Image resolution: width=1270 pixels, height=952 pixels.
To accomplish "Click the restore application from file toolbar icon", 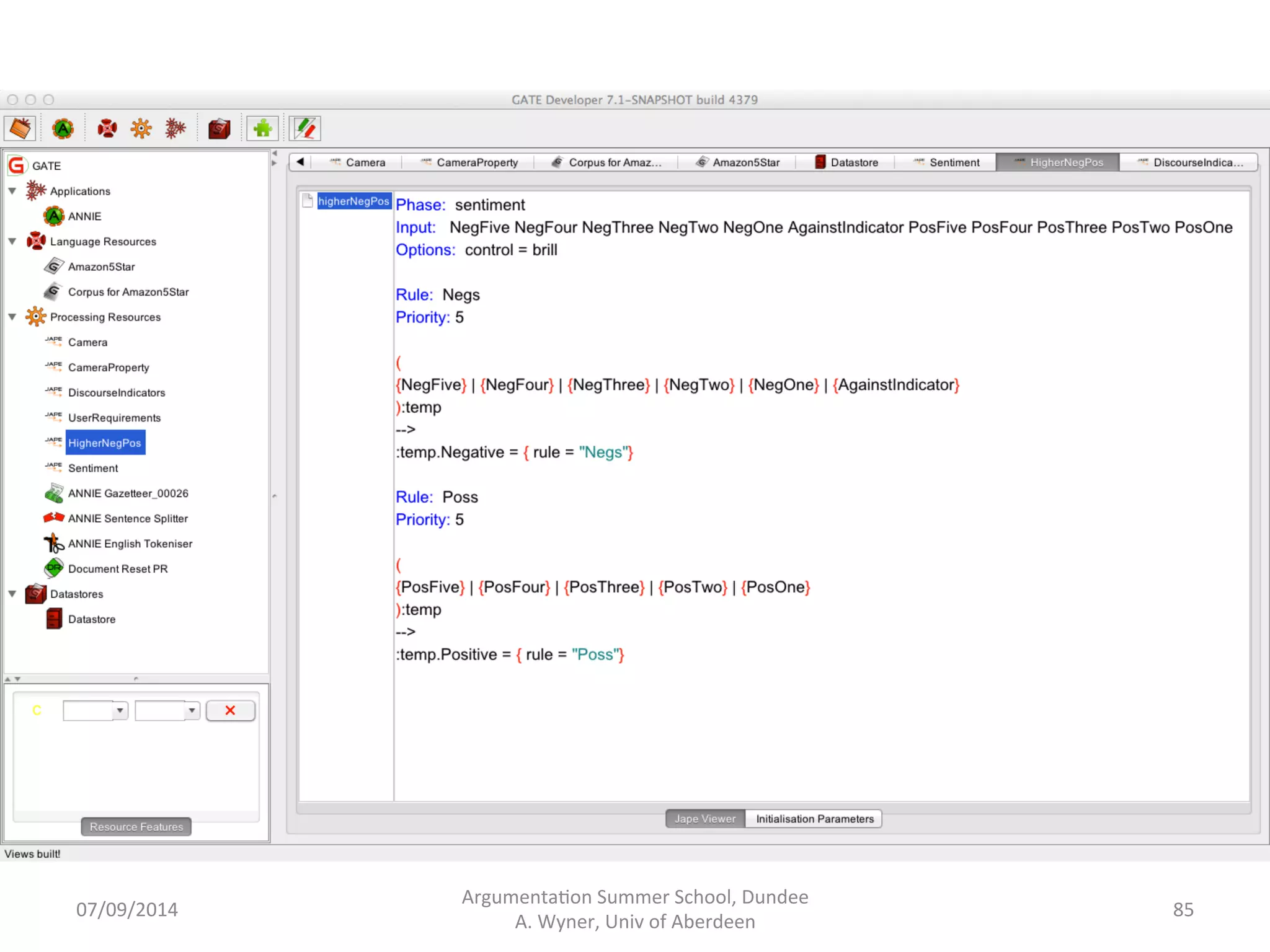I will (20, 128).
